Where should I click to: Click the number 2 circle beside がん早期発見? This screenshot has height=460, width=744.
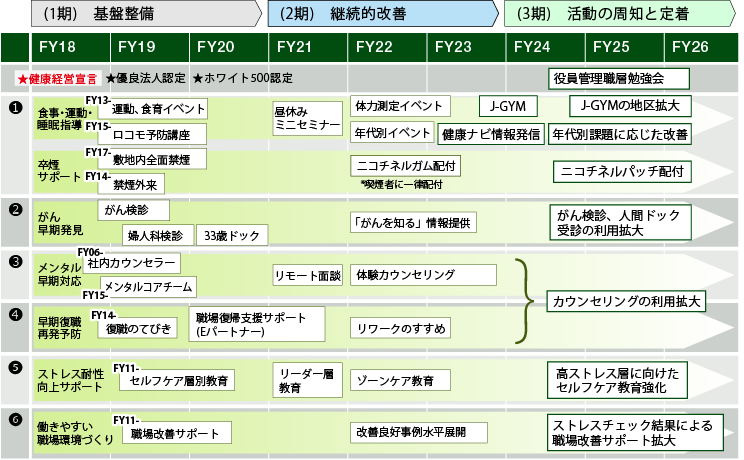[15, 209]
